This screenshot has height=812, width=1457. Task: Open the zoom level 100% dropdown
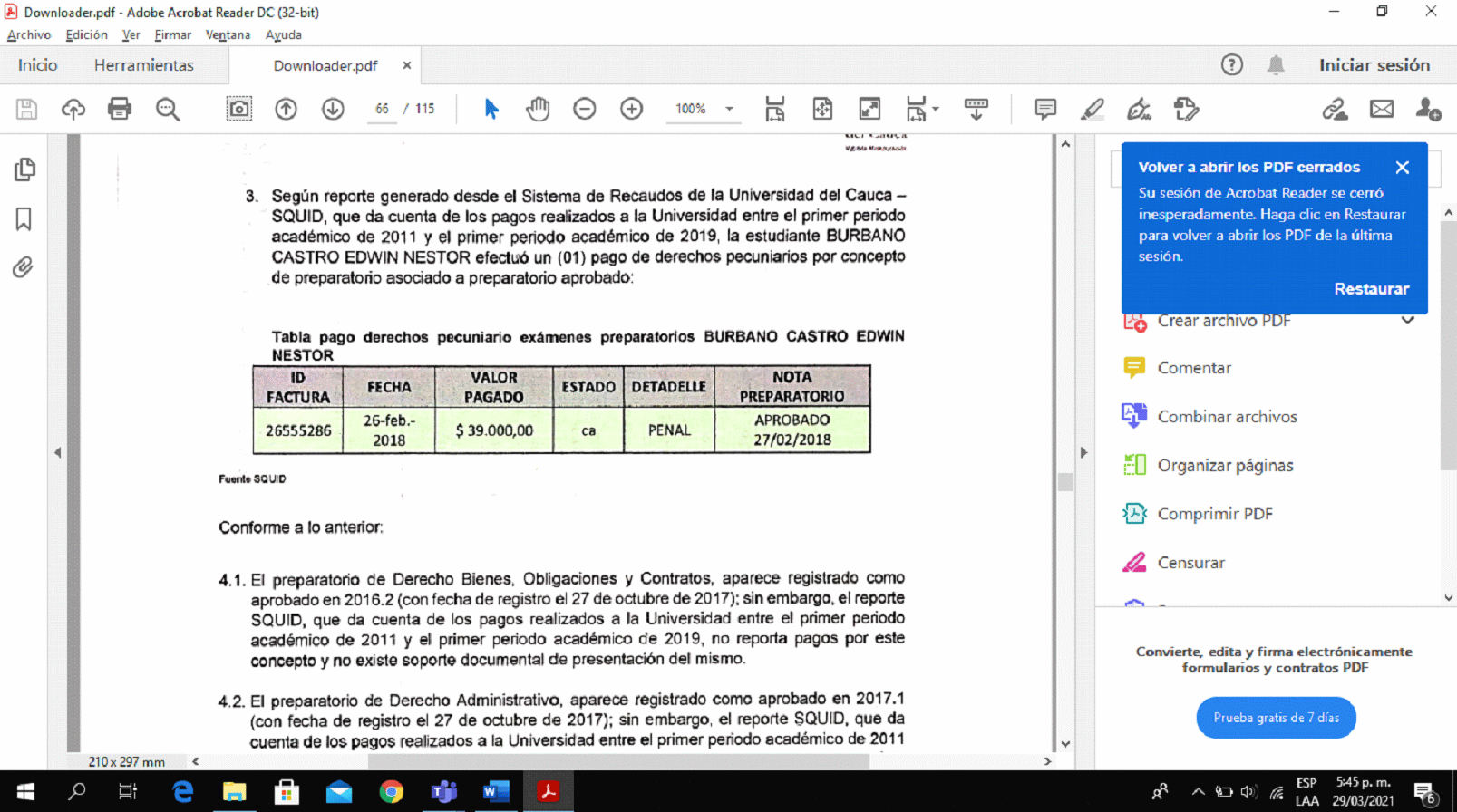[x=729, y=109]
